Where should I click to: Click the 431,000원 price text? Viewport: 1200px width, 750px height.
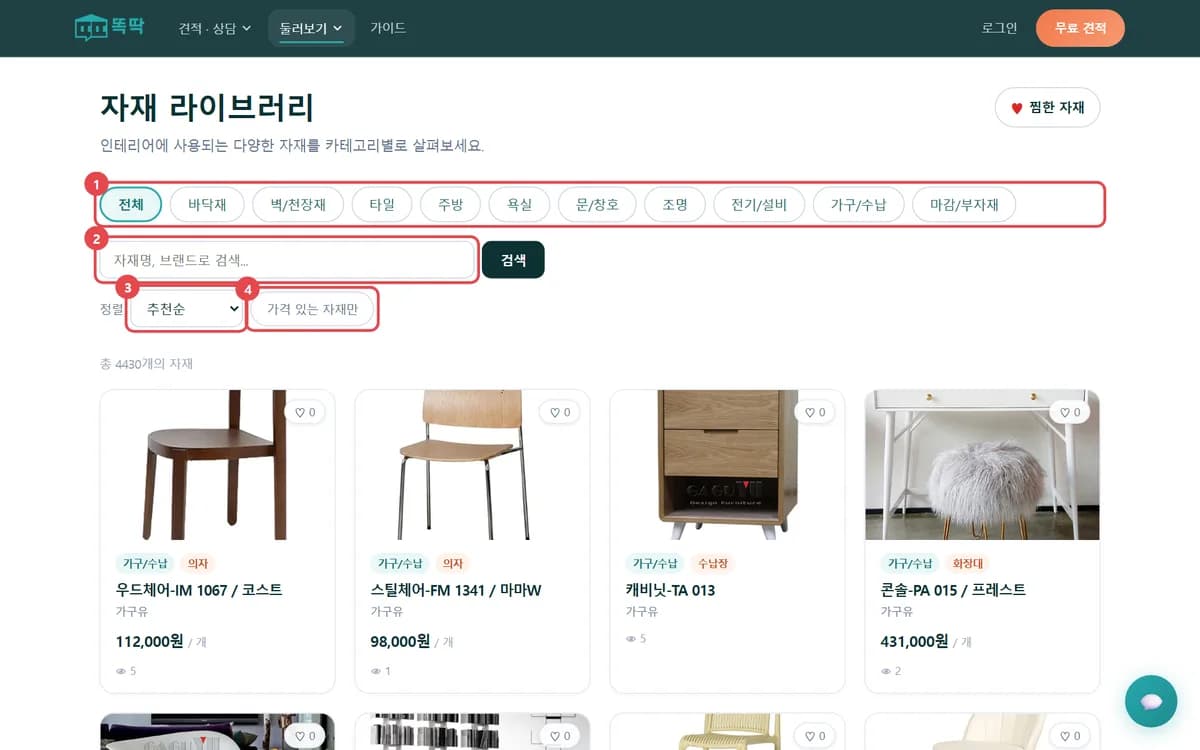[x=914, y=641]
